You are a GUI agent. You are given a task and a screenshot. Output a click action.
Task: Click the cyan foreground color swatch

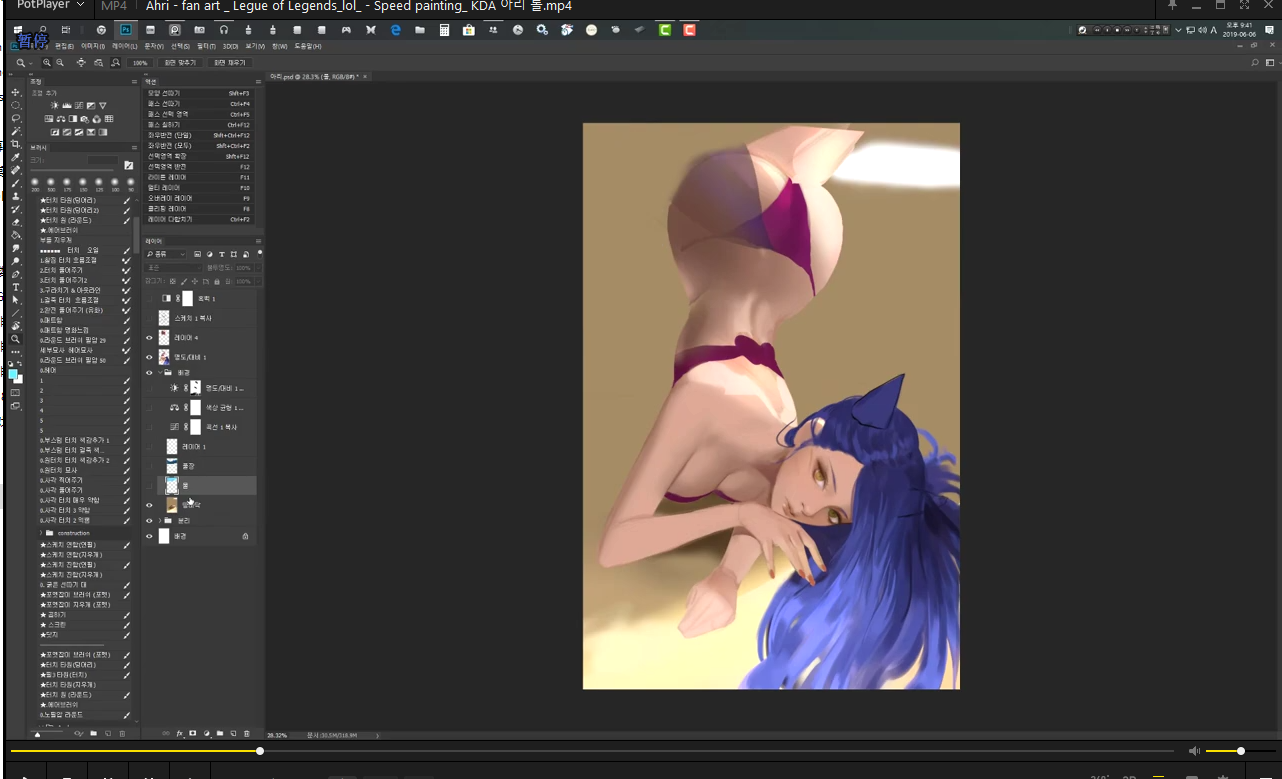tap(13, 375)
